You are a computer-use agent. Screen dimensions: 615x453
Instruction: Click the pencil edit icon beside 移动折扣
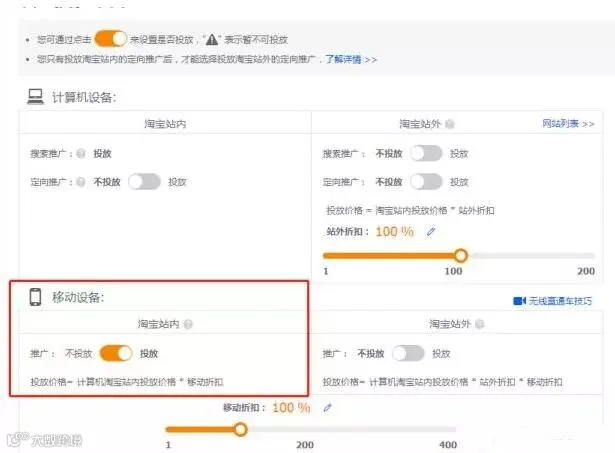pos(328,408)
